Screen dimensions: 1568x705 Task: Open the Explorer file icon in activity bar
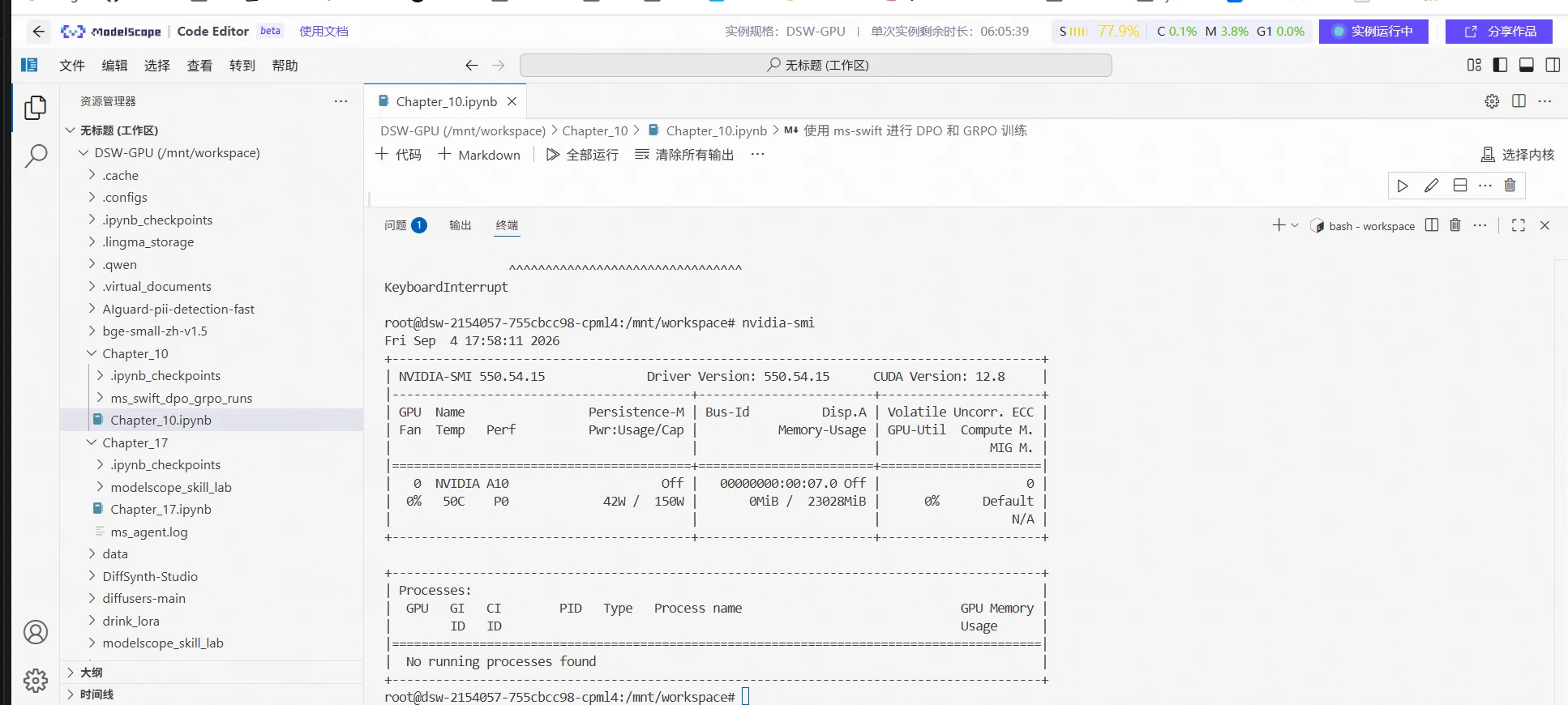[36, 108]
